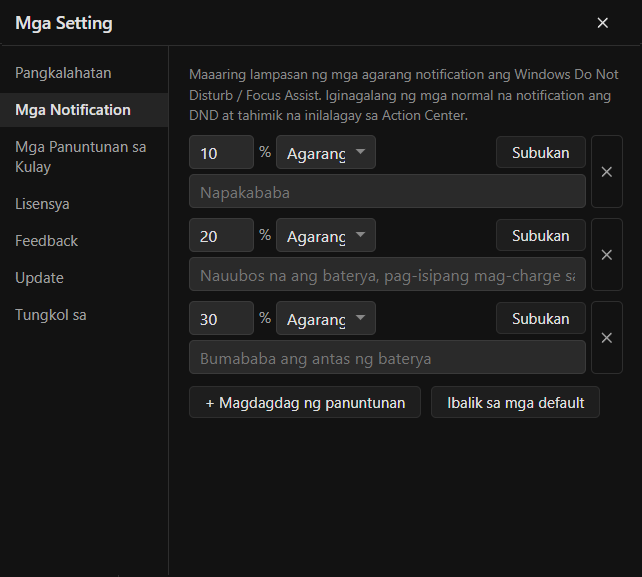Switch to the Update section

pyautogui.click(x=84, y=278)
